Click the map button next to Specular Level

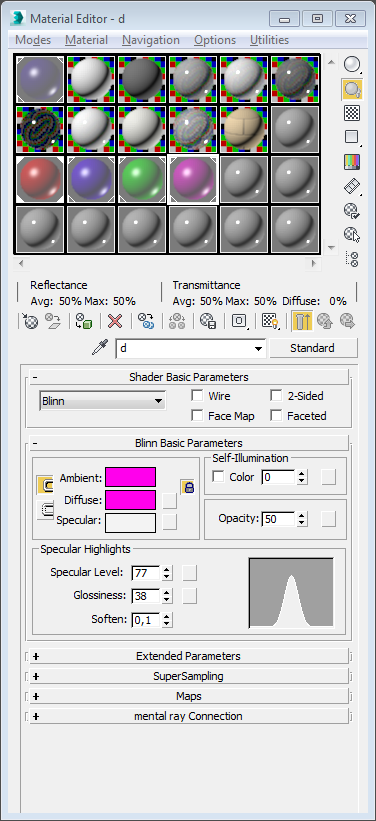[x=190, y=573]
